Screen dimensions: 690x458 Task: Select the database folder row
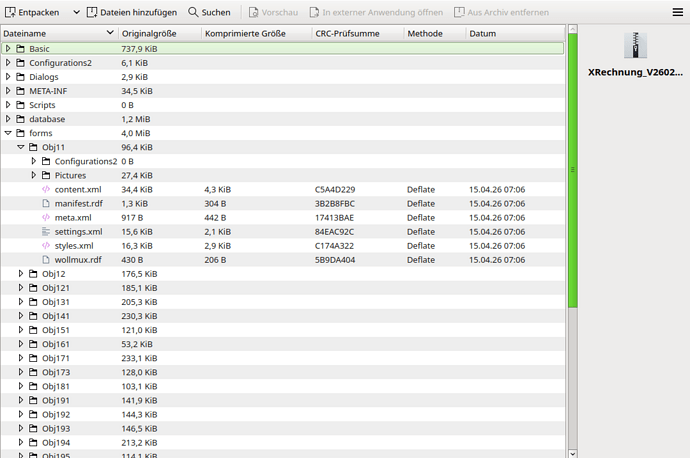coord(283,119)
